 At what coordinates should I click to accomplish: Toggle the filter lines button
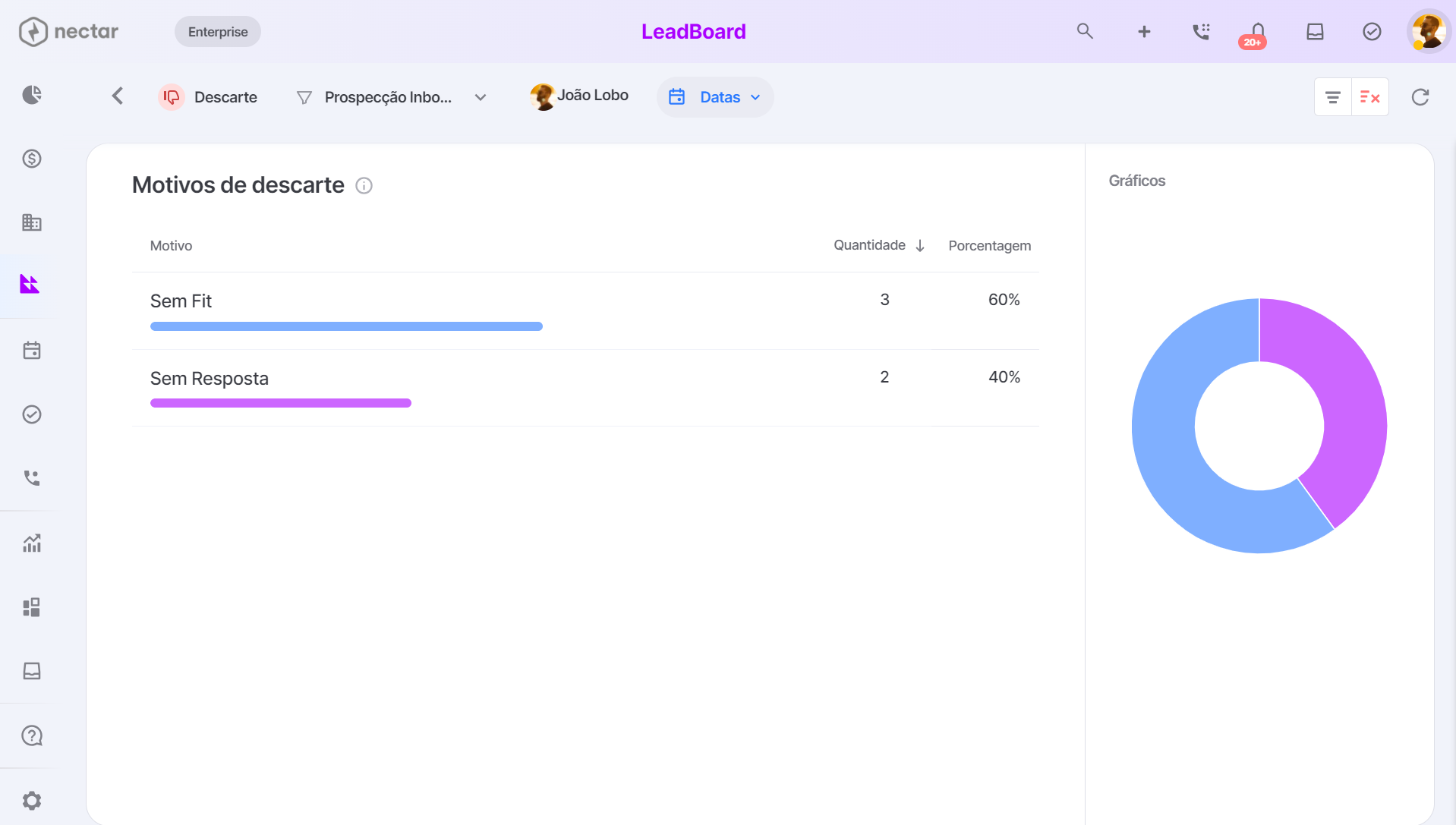tap(1333, 97)
